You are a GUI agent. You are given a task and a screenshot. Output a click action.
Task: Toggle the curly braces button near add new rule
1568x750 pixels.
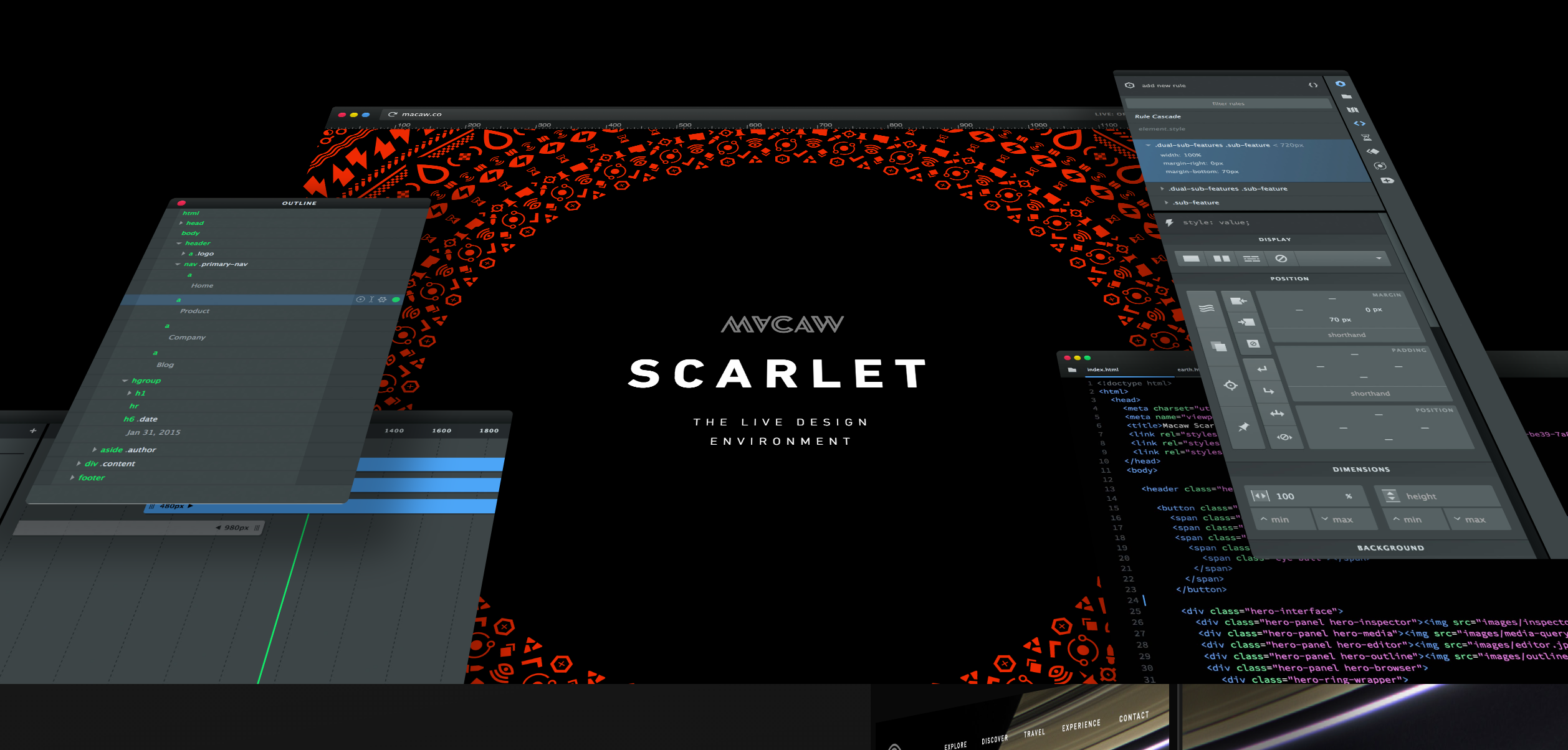(1313, 85)
